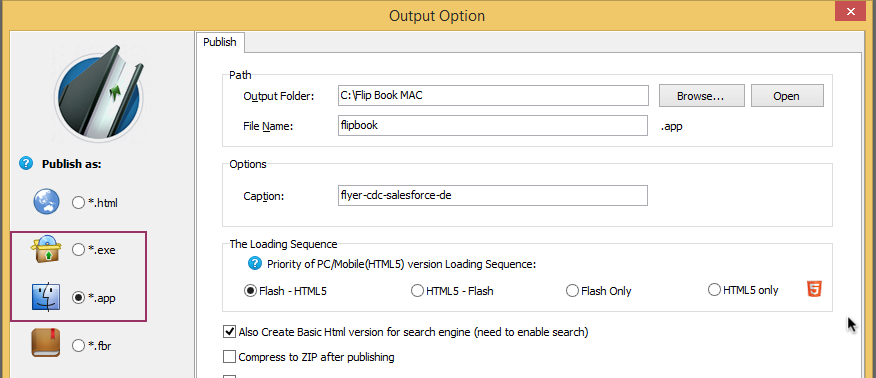This screenshot has height=378, width=876.
Task: Choose the Flash Only option
Action: tap(599, 291)
